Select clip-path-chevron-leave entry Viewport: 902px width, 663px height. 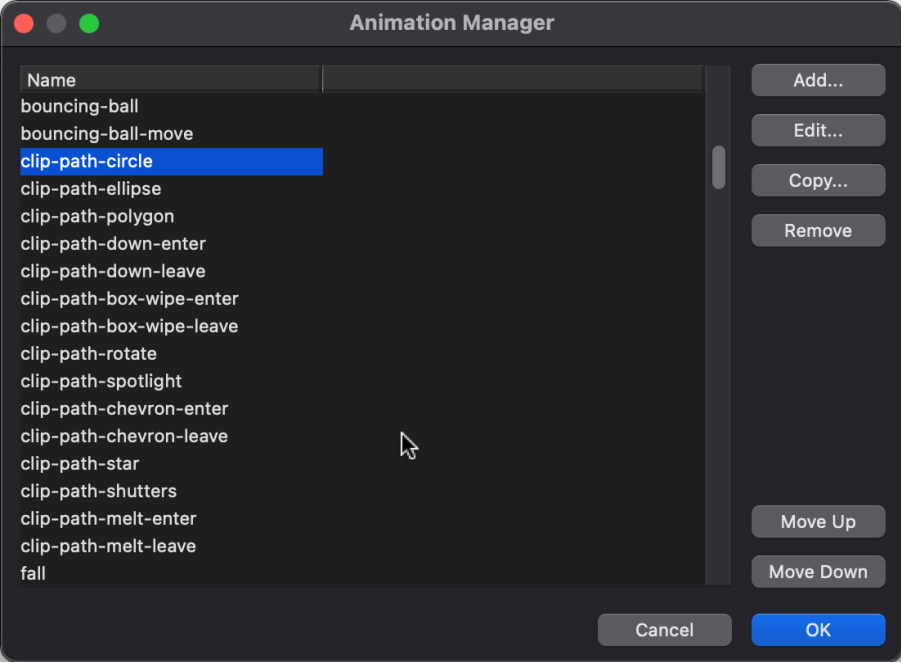tap(171, 436)
